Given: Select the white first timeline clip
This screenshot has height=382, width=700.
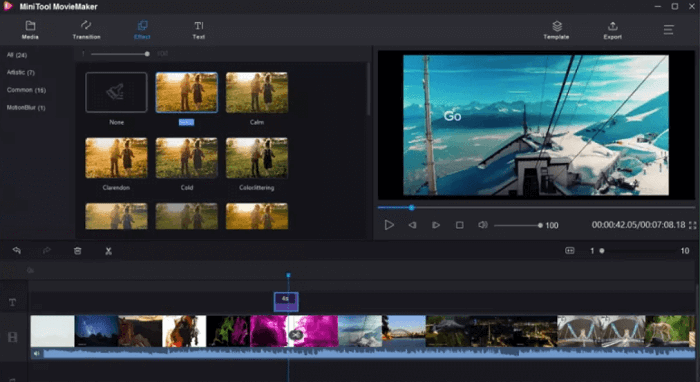Looking at the screenshot, I should click(52, 331).
